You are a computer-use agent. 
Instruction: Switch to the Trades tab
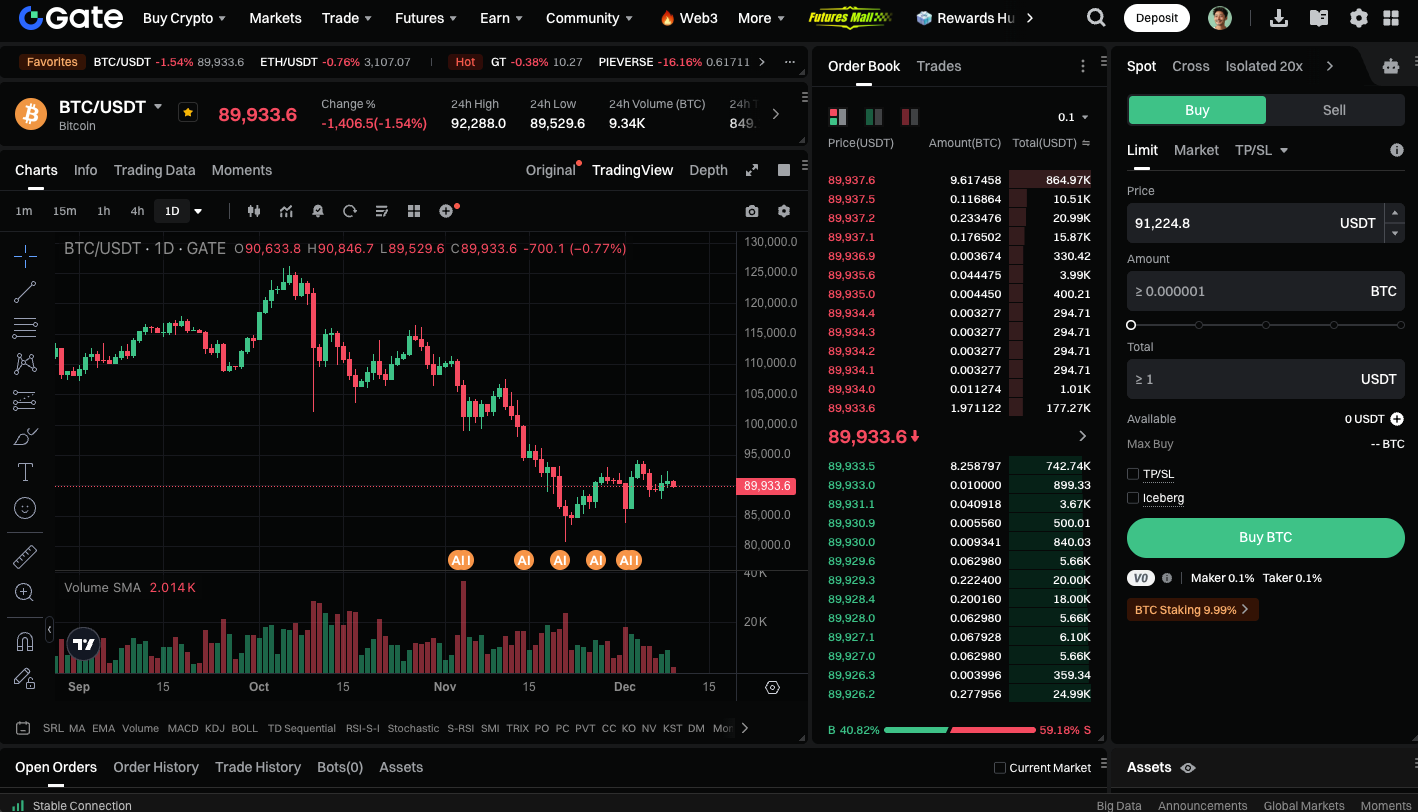[x=939, y=66]
